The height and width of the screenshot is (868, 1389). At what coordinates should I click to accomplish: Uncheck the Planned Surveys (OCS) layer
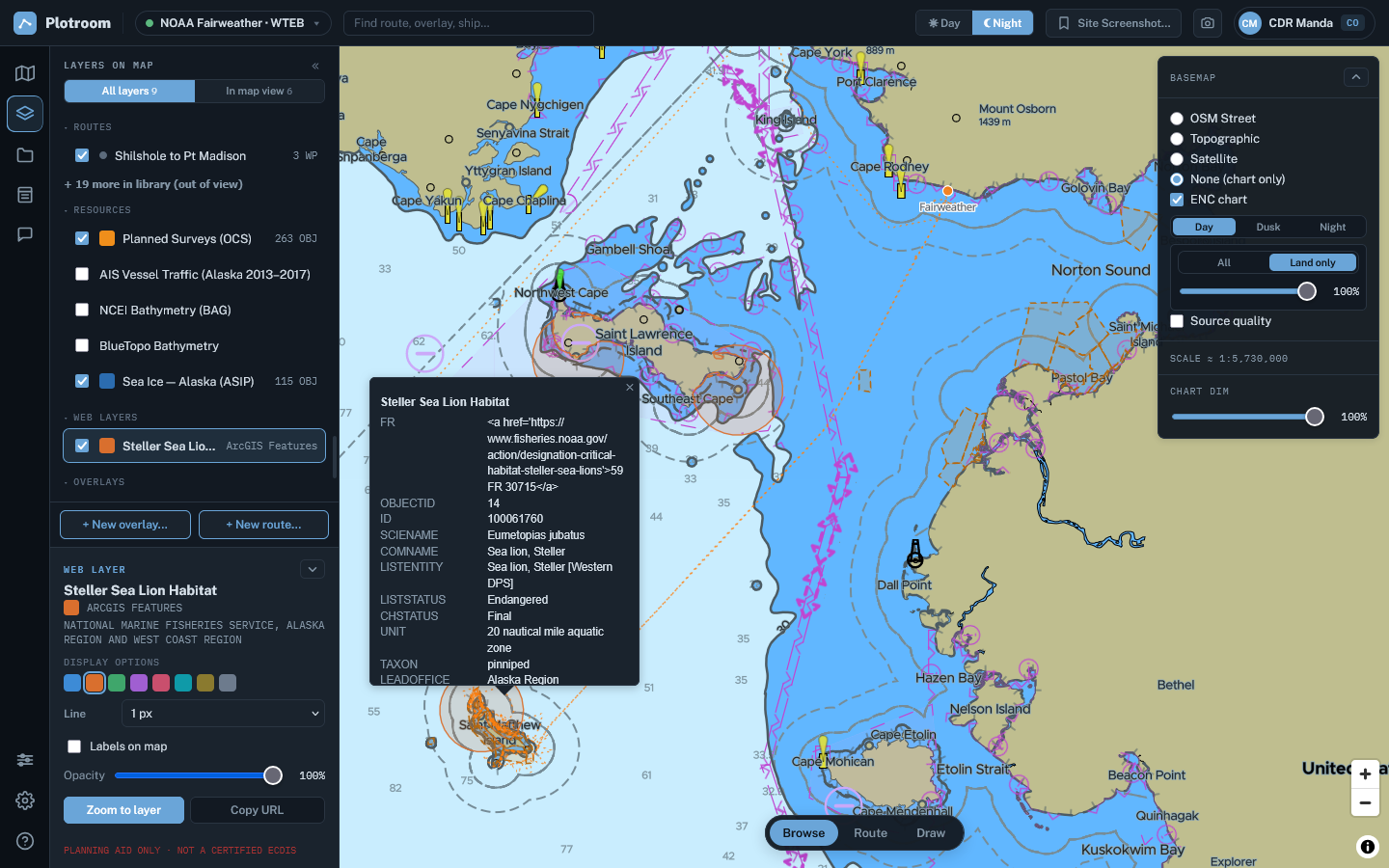click(x=82, y=238)
